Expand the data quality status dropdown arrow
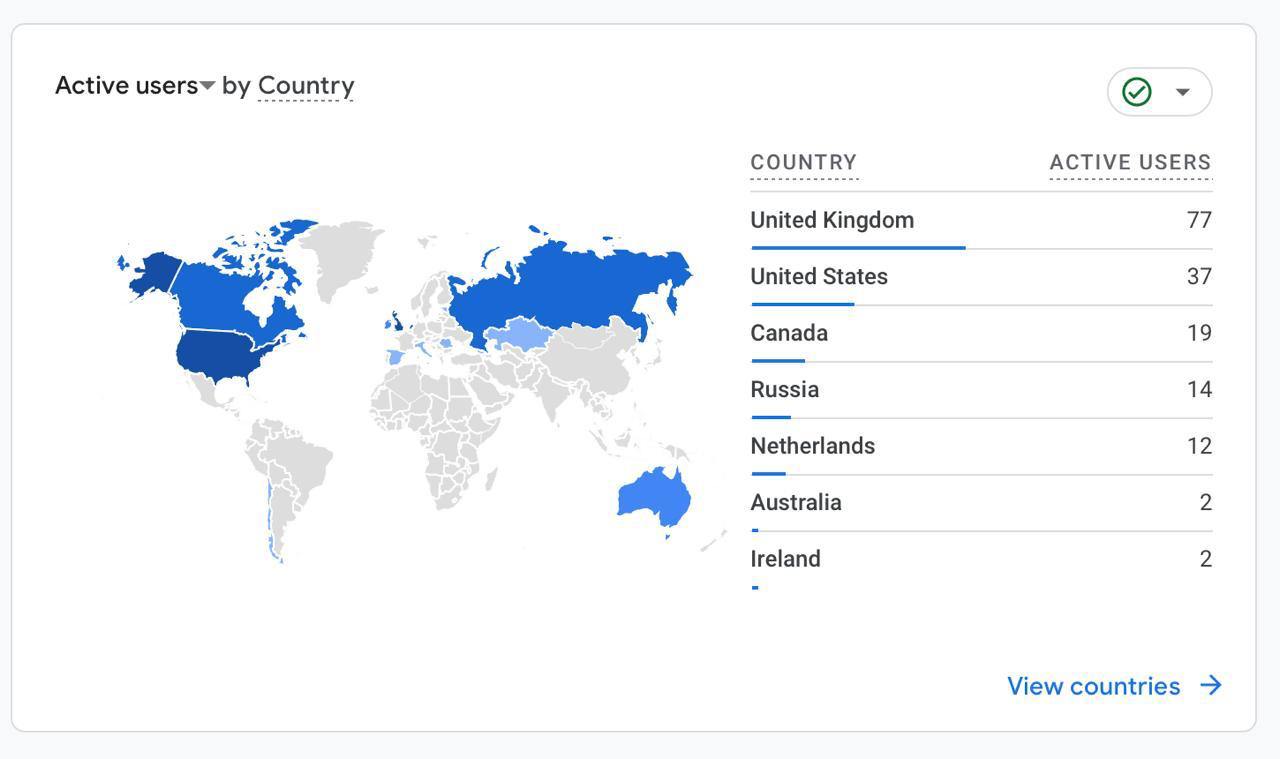Image resolution: width=1280 pixels, height=759 pixels. coord(1183,92)
